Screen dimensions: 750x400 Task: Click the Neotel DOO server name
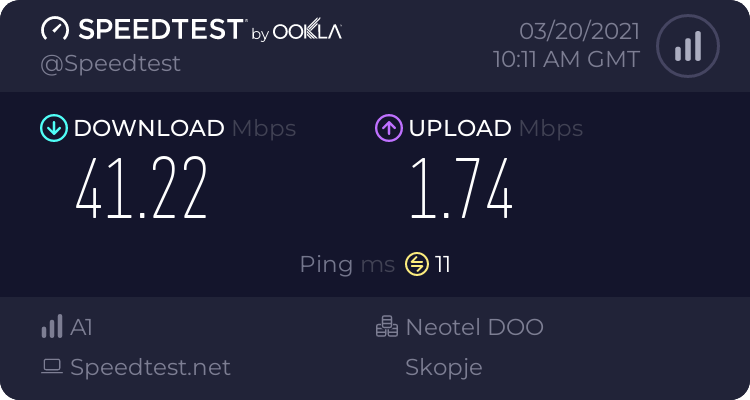[x=474, y=327]
